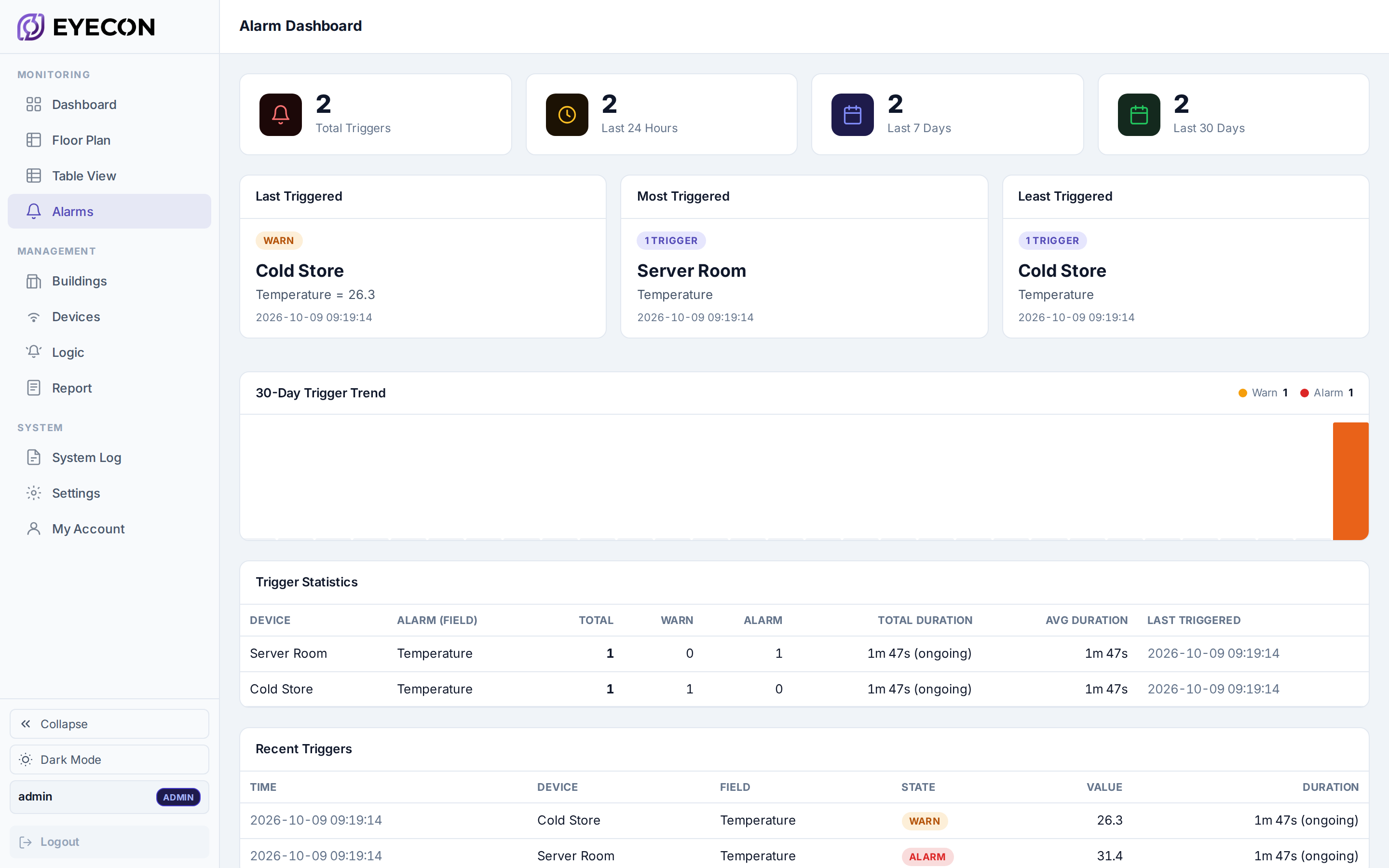Click Cold Store row in Trigger Statistics
The image size is (1389, 868).
[804, 689]
